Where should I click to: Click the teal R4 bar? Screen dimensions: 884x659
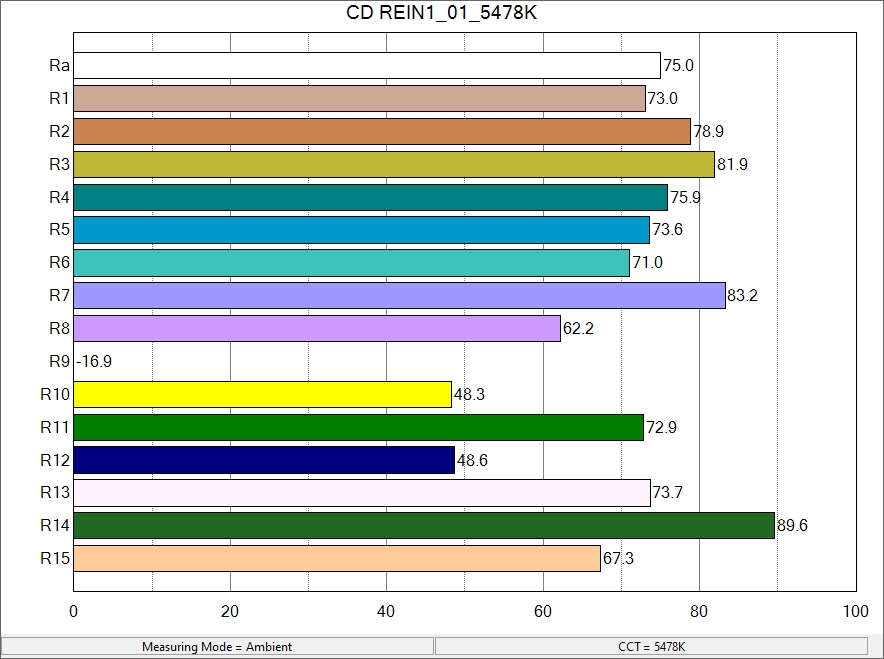pos(370,197)
